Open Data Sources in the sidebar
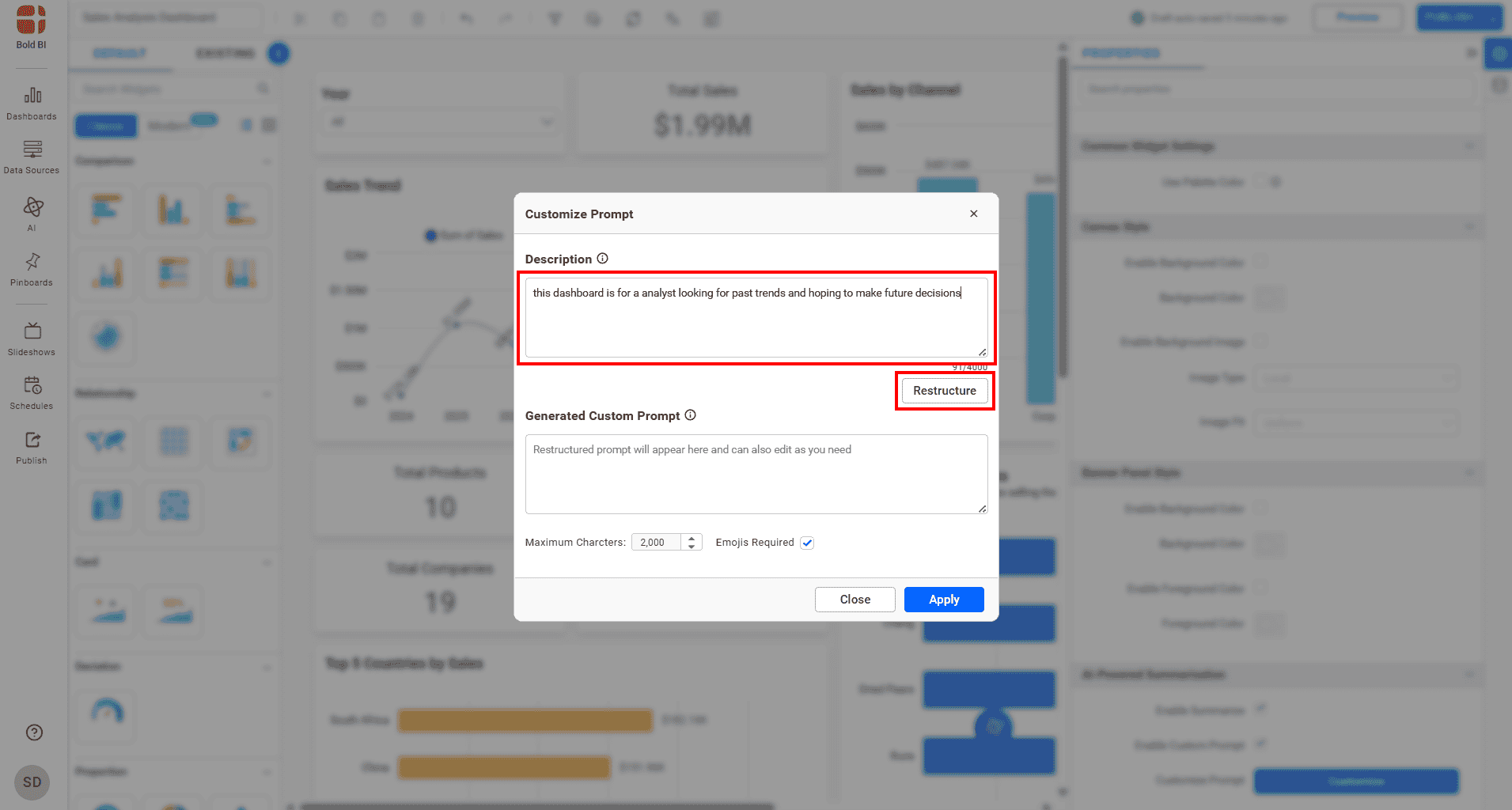This screenshot has width=1512, height=810. point(32,157)
